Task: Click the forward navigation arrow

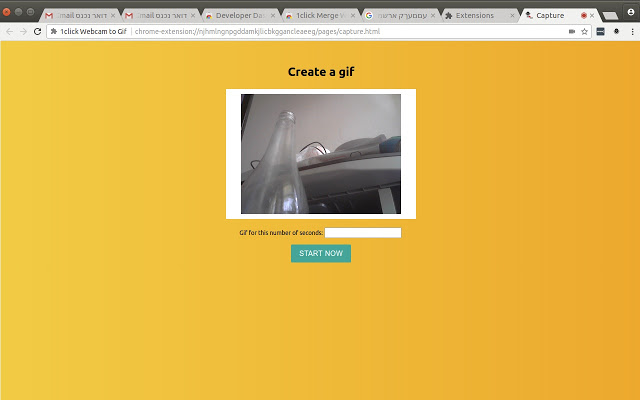Action: [x=23, y=31]
